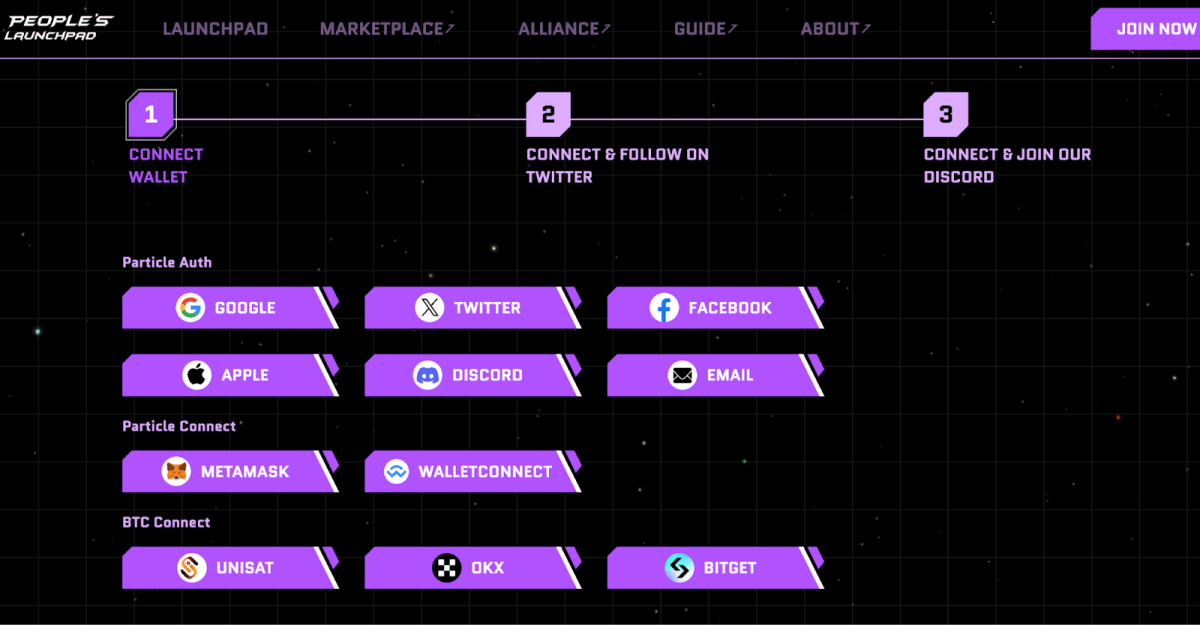Click the 'Particle Auth' section heading
The height and width of the screenshot is (625, 1200).
click(x=167, y=262)
